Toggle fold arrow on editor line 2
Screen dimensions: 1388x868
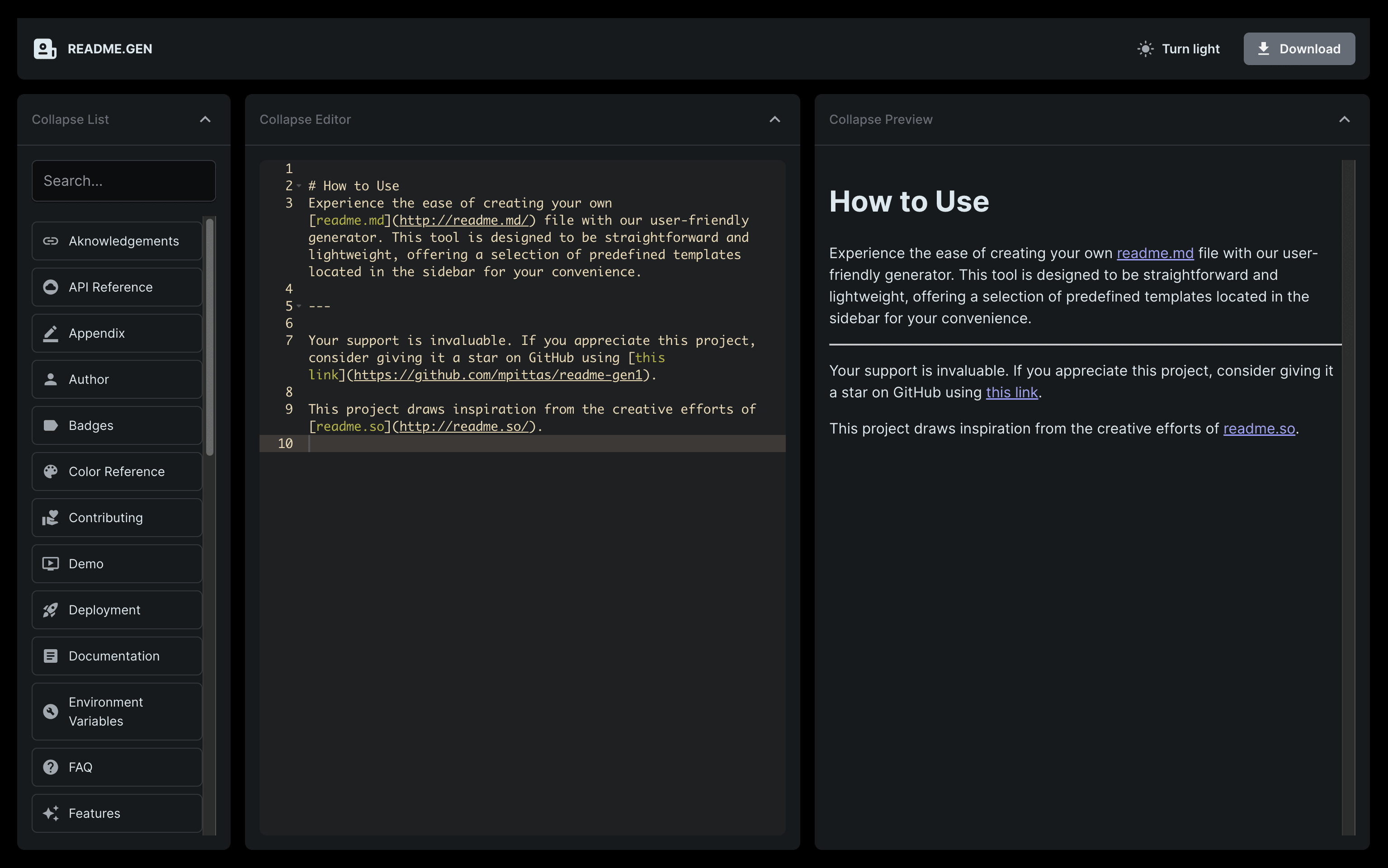click(x=299, y=186)
